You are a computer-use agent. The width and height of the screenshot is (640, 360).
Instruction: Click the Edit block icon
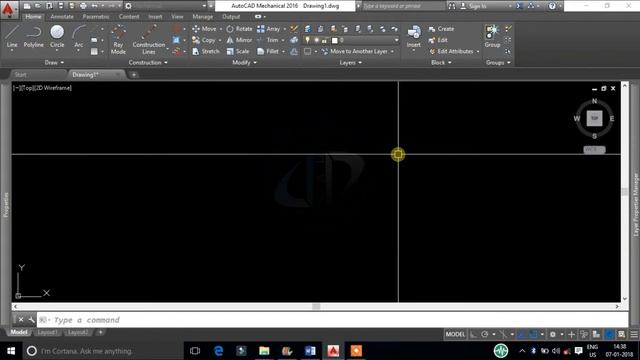tap(432, 40)
